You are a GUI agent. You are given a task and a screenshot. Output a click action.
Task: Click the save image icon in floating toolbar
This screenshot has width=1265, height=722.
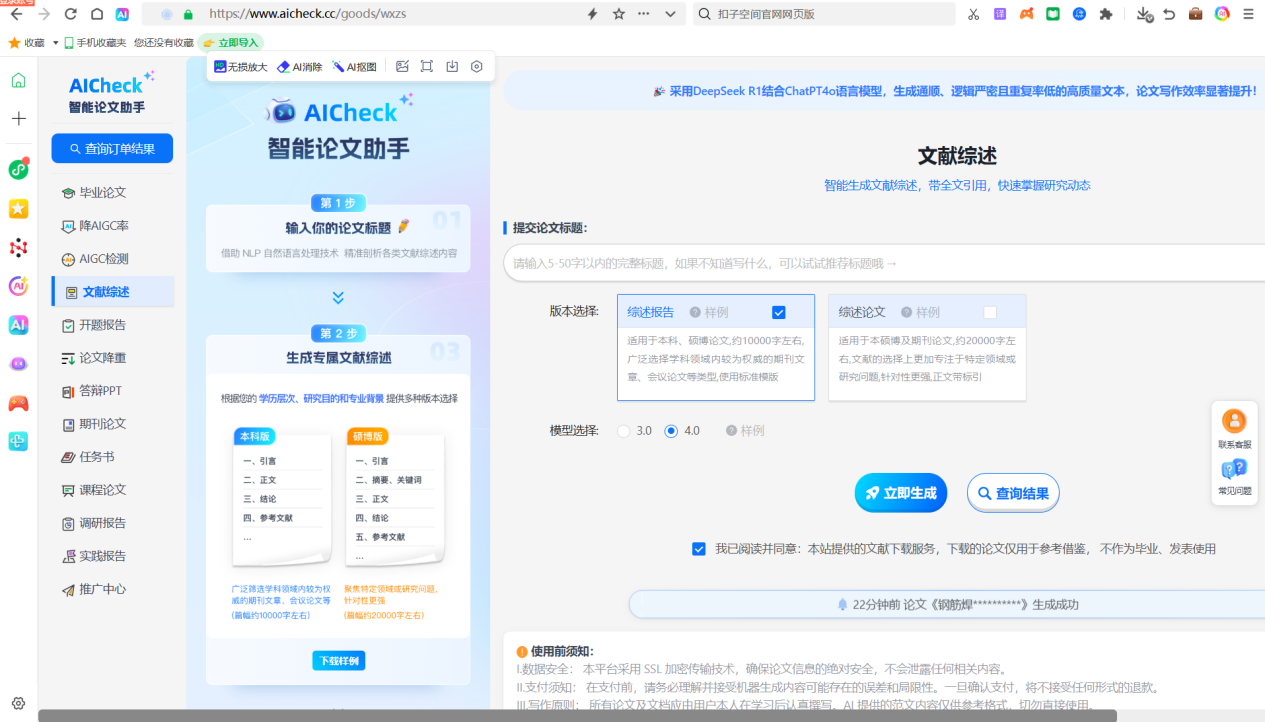(452, 66)
